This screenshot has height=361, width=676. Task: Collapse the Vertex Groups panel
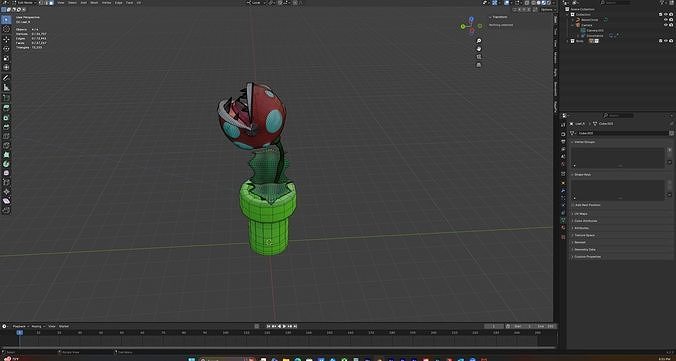(585, 142)
